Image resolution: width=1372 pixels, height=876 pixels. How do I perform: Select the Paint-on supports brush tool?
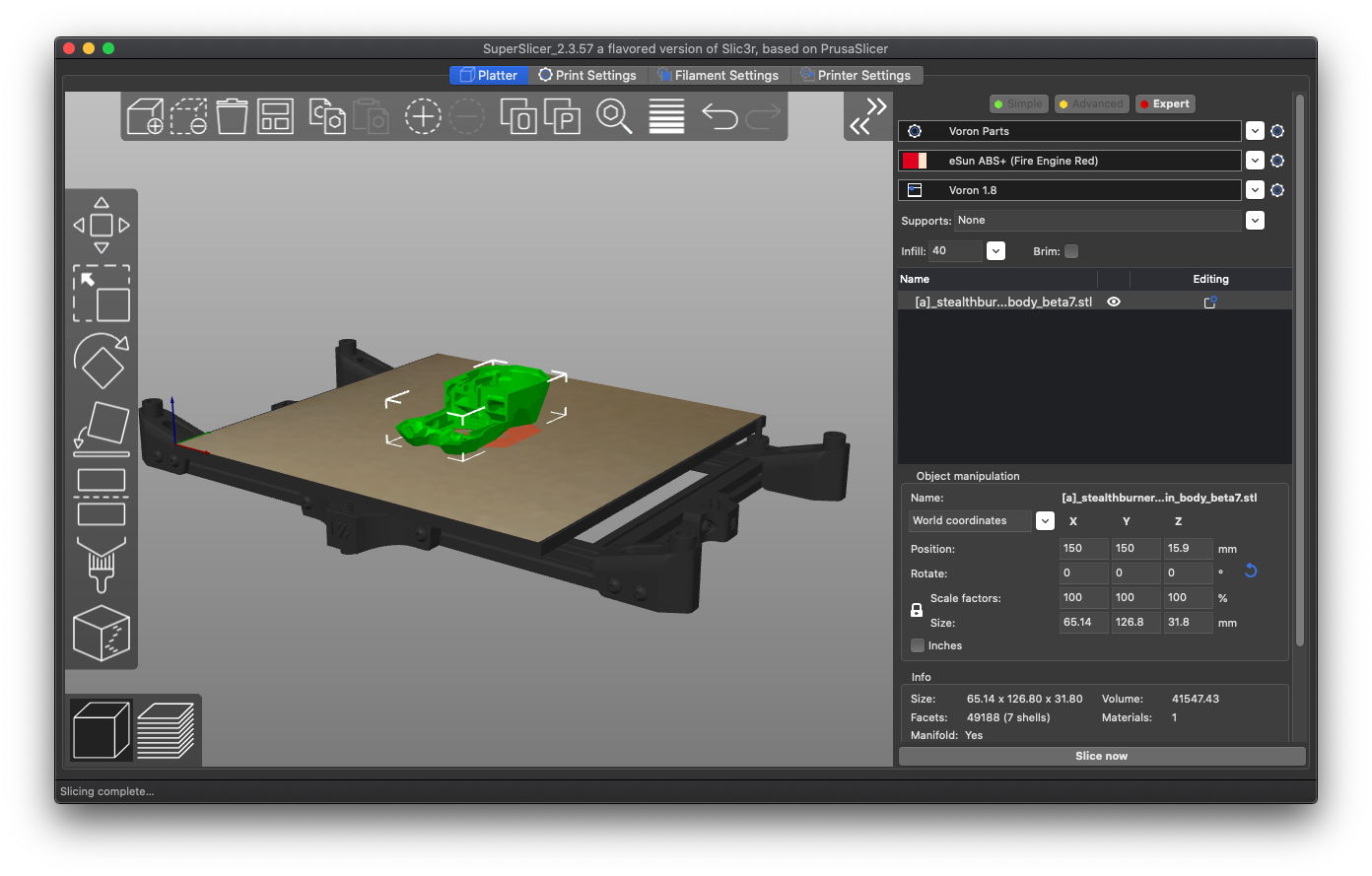[102, 565]
